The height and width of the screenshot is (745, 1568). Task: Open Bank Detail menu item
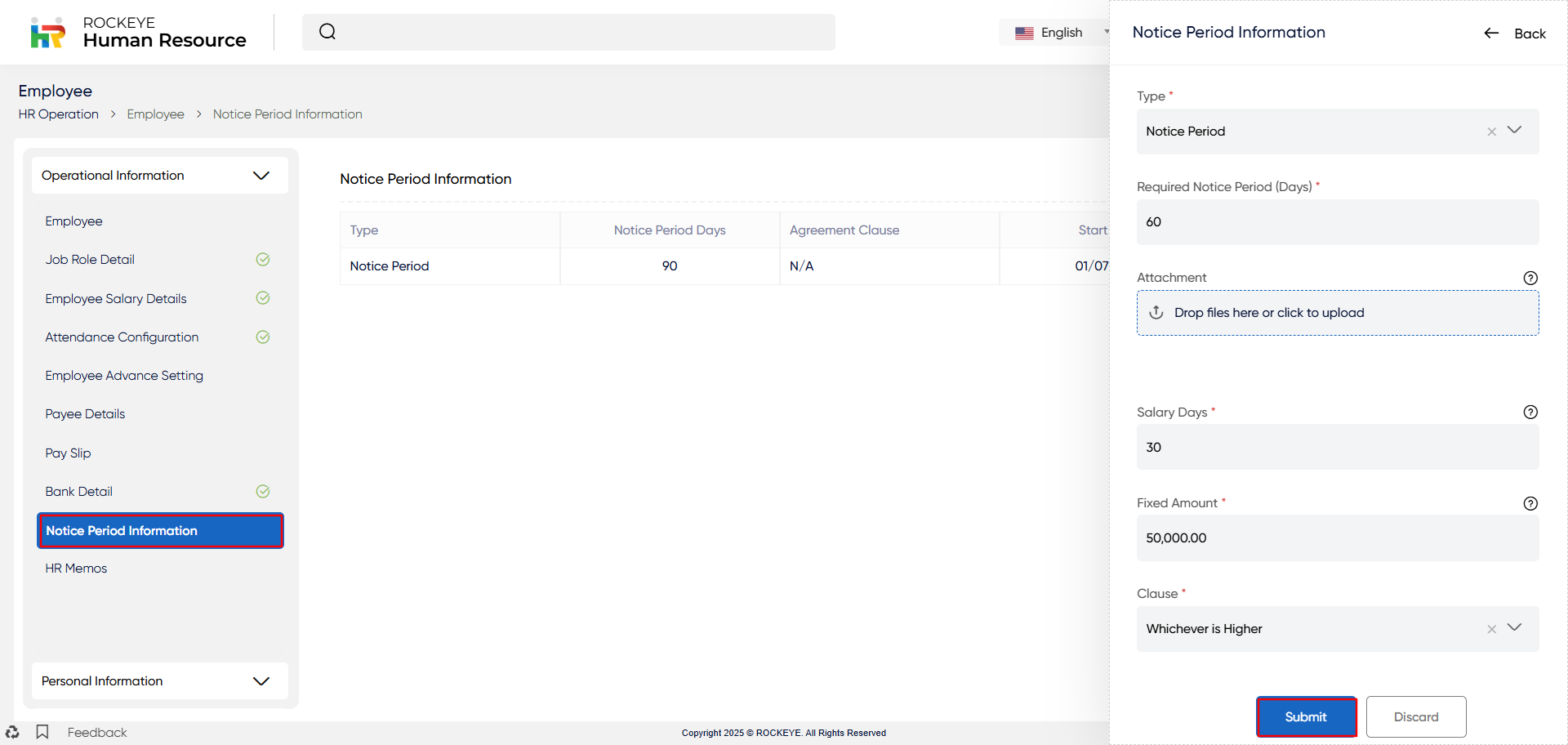78,492
